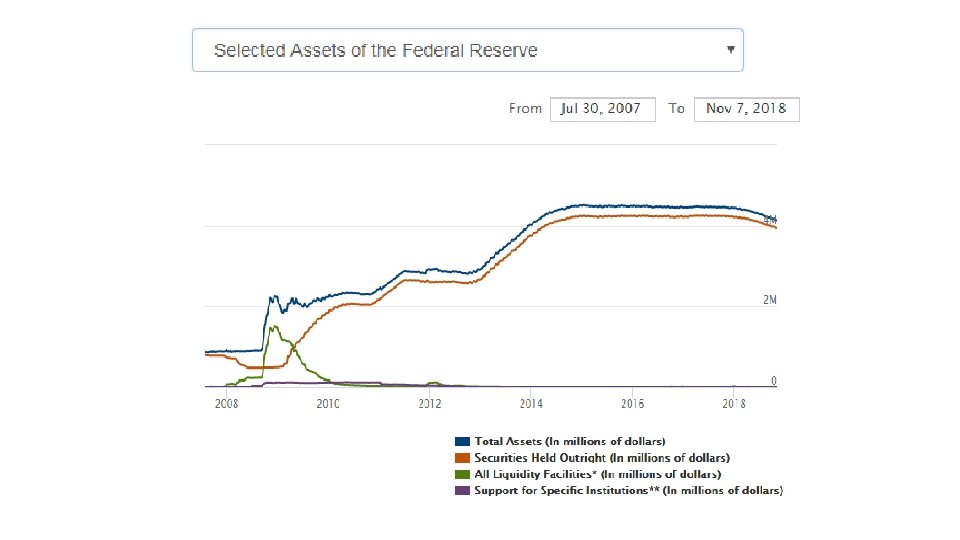The image size is (960, 540).
Task: Click the 2014 x-axis label
Action: (531, 403)
